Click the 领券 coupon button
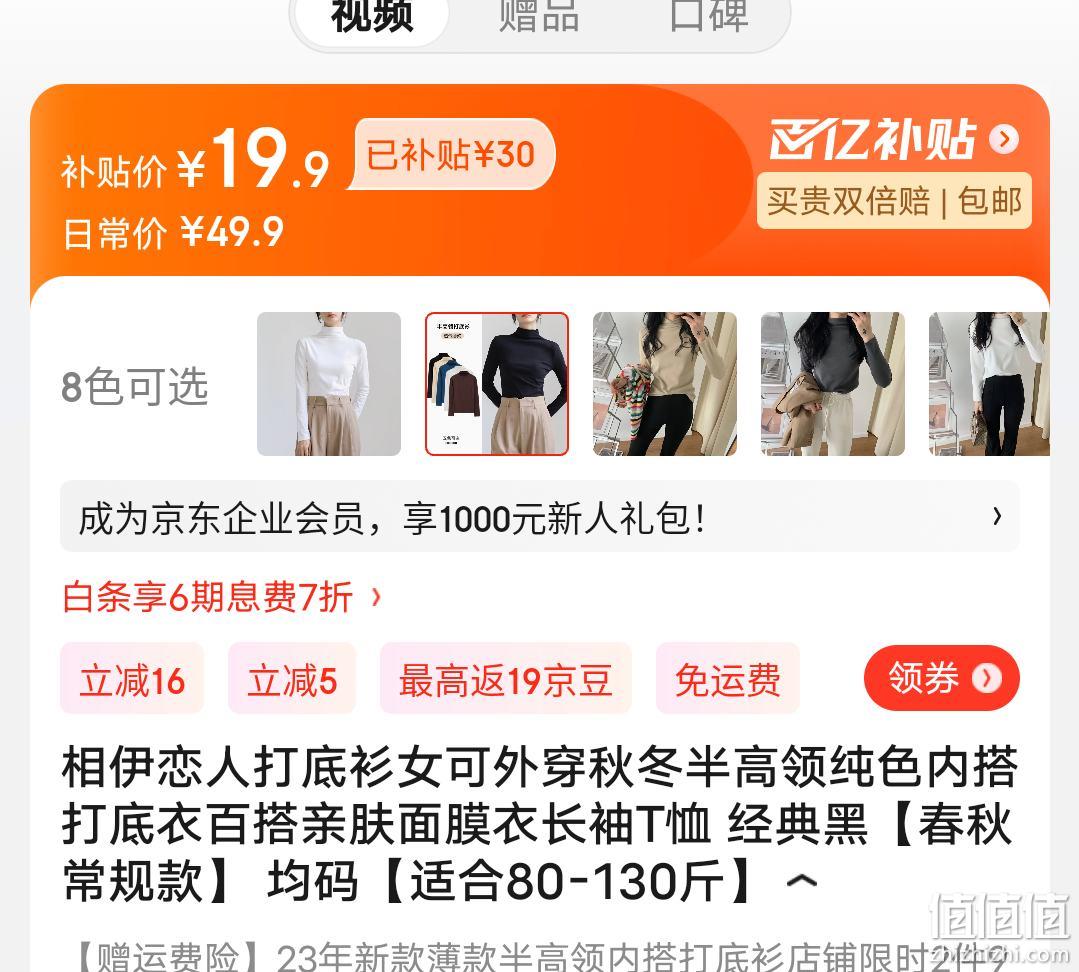 point(941,678)
